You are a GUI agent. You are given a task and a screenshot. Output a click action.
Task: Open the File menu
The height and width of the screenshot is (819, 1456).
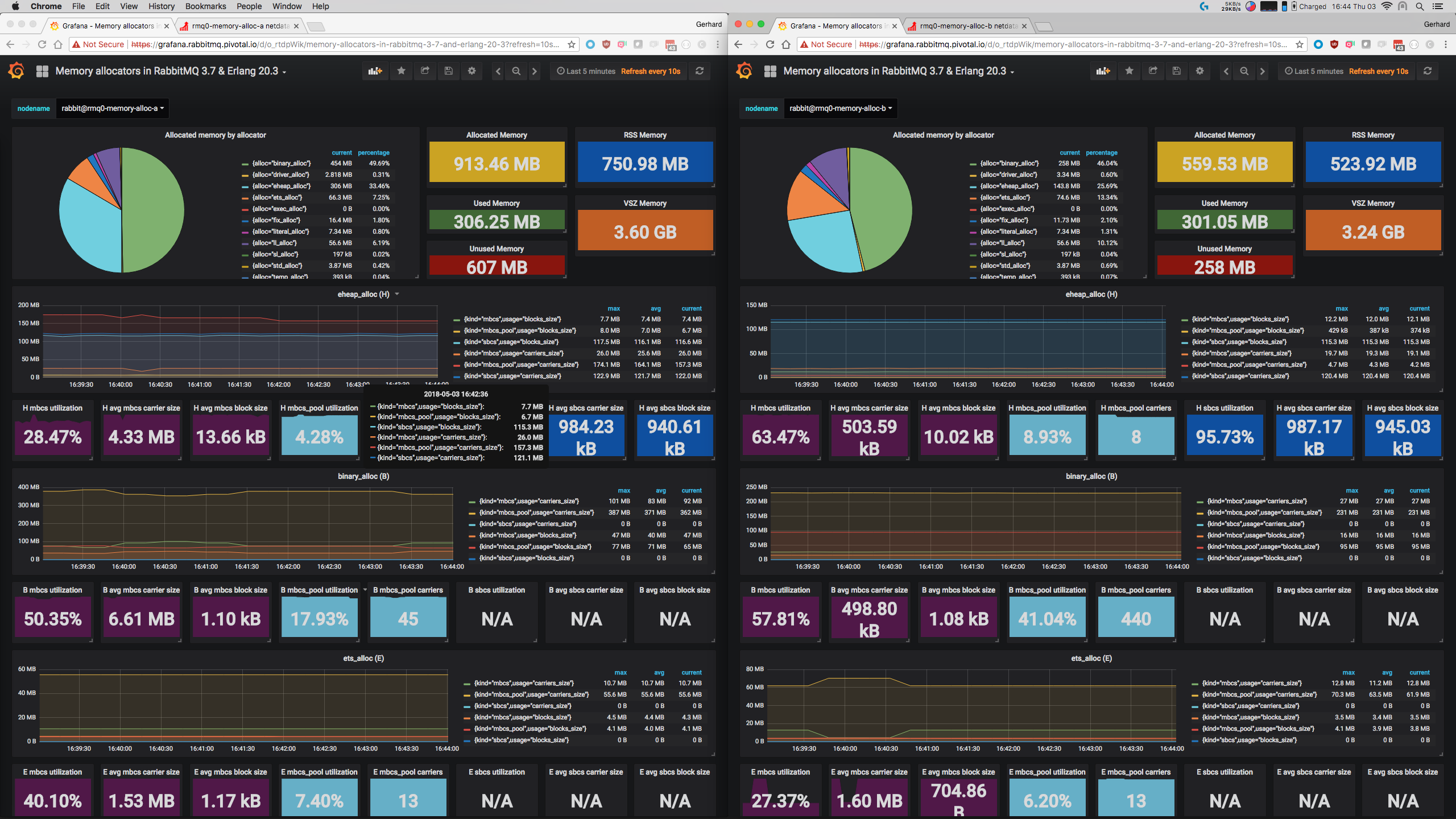point(78,6)
